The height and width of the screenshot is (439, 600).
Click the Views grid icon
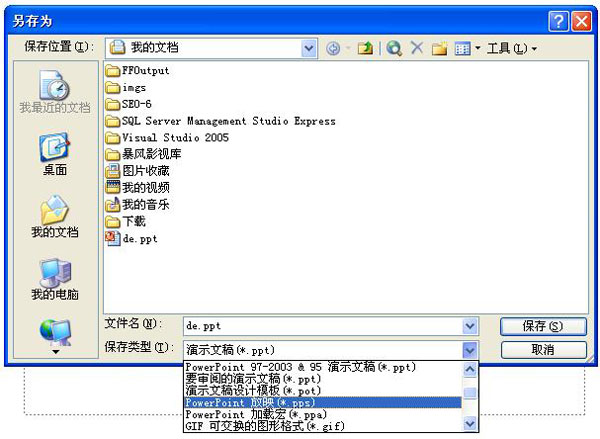tap(462, 49)
